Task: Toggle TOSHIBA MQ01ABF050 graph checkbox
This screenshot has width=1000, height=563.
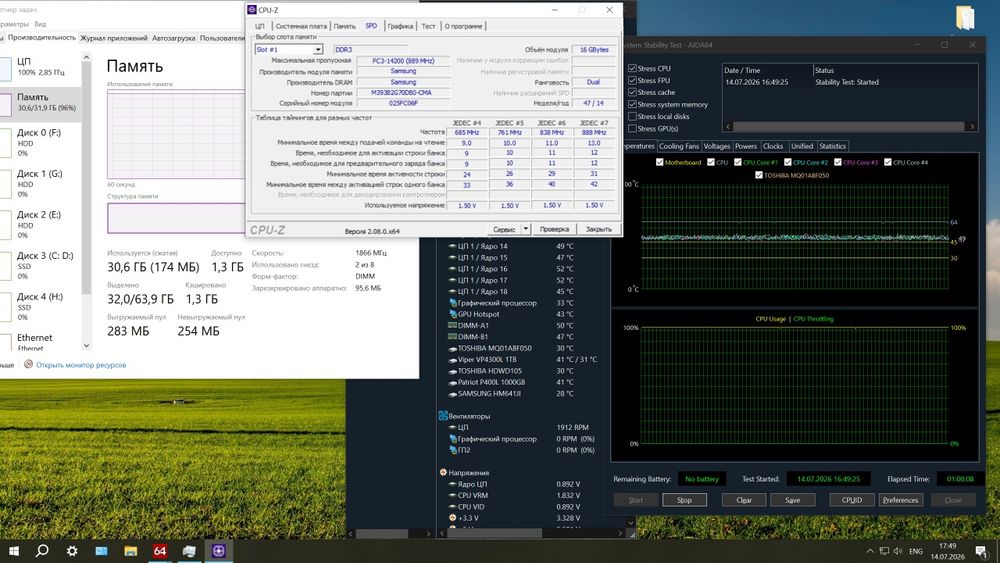Action: [758, 175]
